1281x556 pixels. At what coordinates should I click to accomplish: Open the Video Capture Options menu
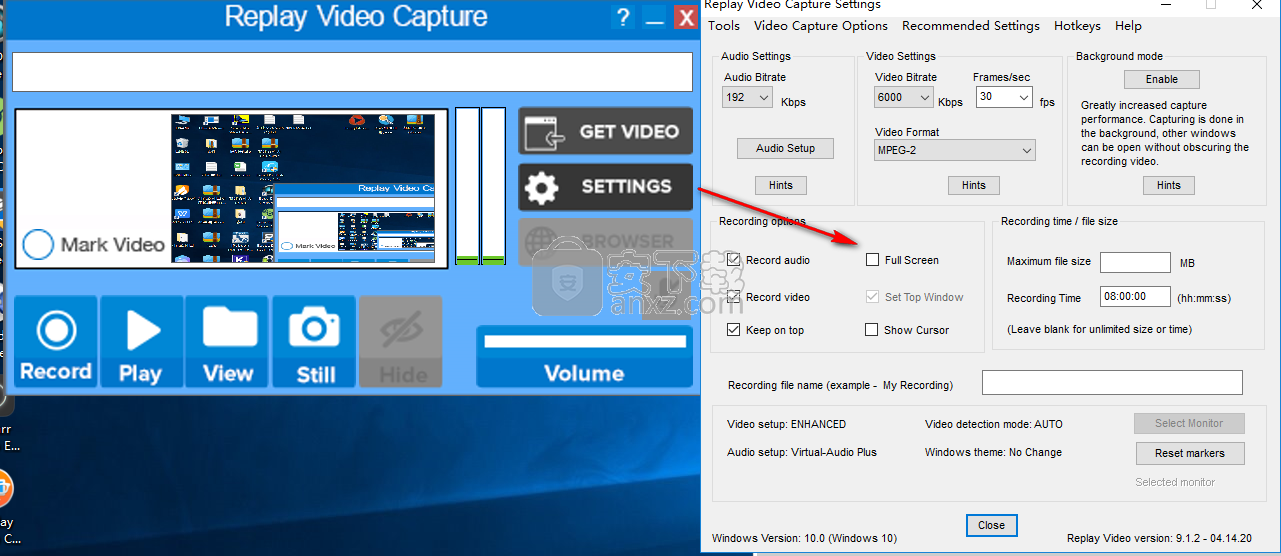pos(821,26)
